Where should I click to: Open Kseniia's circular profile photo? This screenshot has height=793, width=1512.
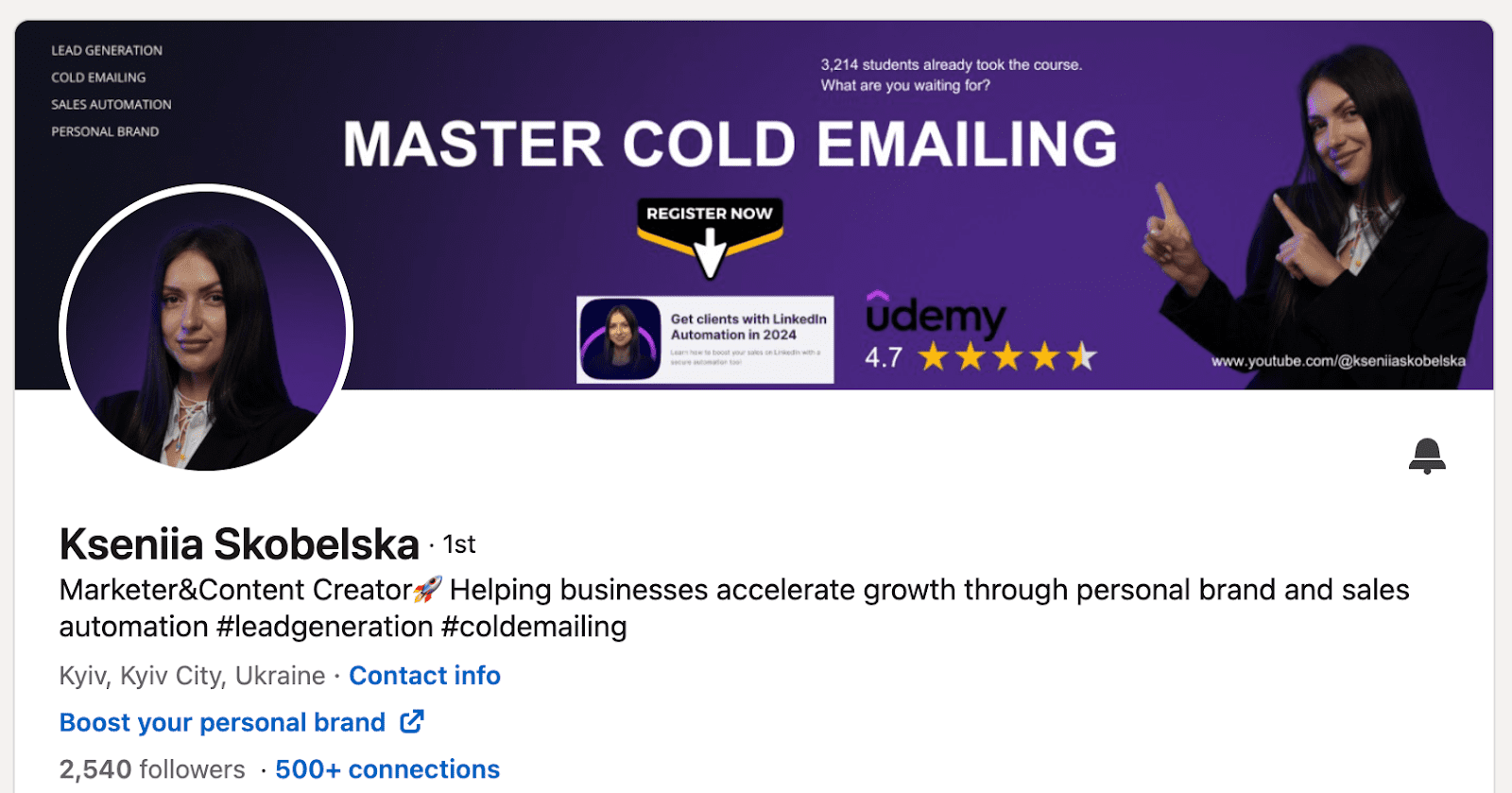coord(206,331)
